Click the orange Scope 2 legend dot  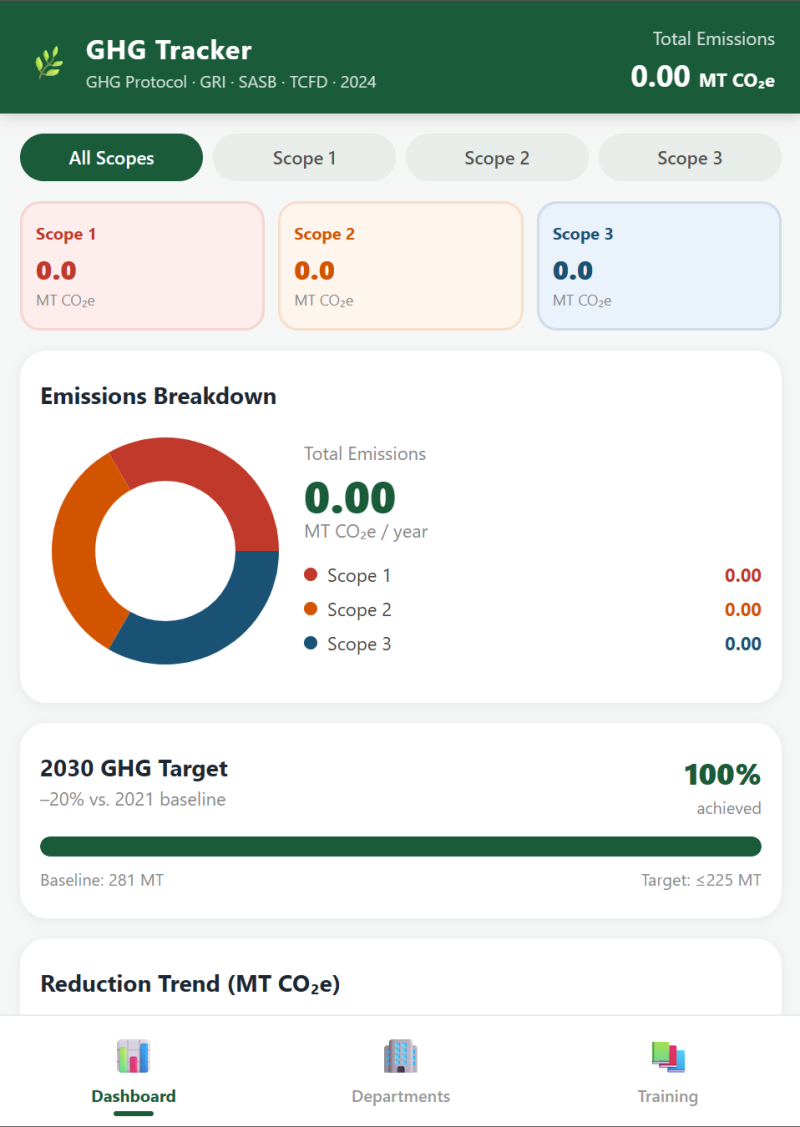coord(310,609)
